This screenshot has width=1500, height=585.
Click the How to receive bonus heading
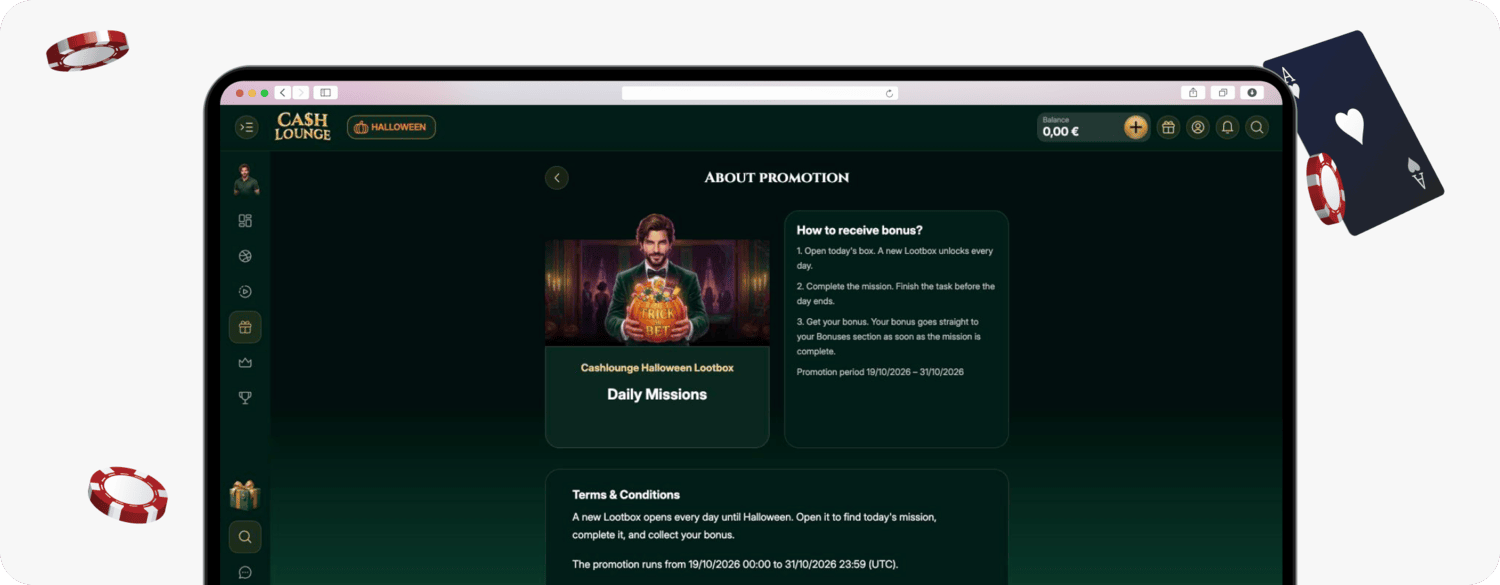point(860,230)
